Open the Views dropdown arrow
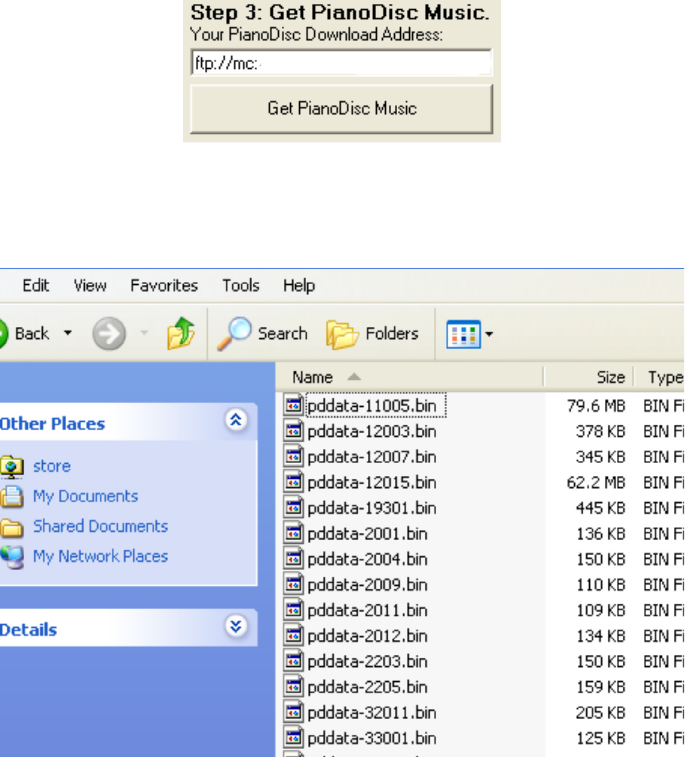 (489, 334)
